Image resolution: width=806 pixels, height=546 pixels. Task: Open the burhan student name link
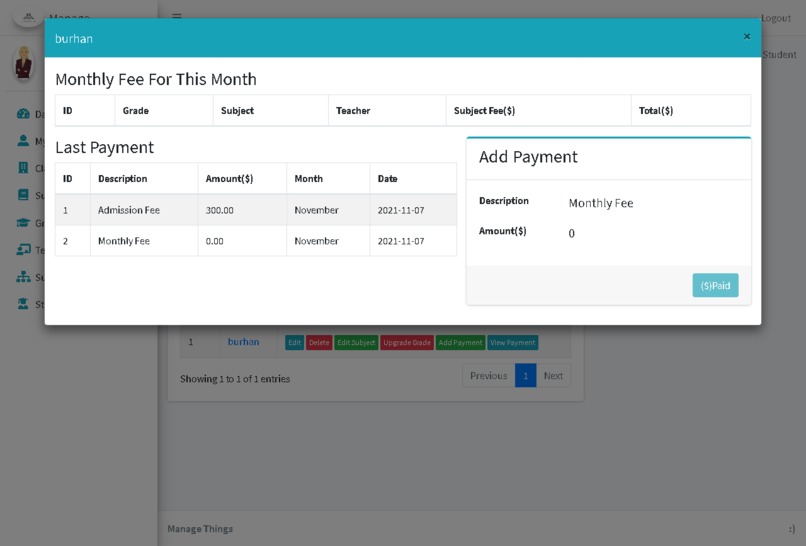coord(244,342)
